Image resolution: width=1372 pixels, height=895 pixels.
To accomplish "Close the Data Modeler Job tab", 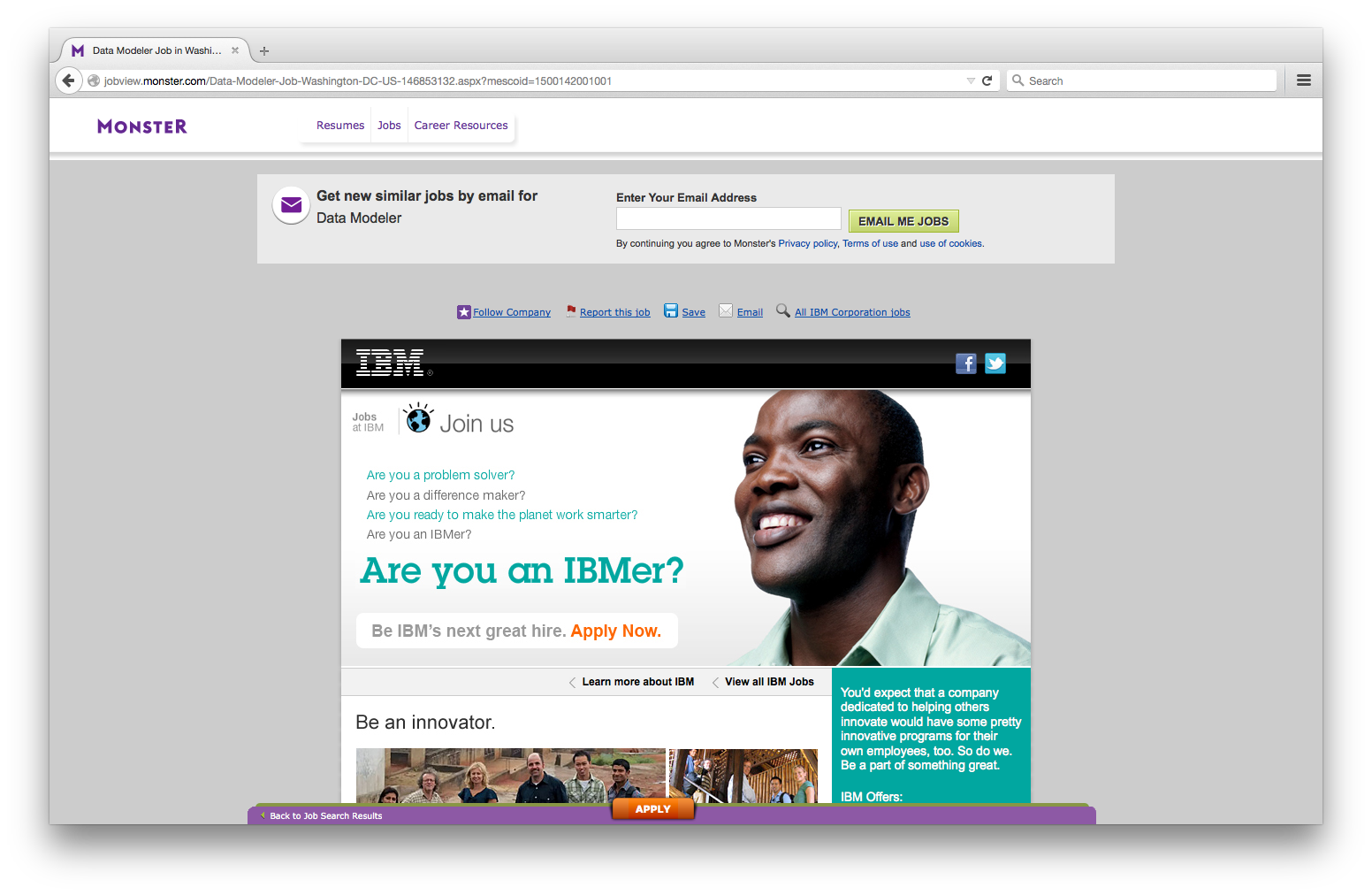I will [235, 50].
